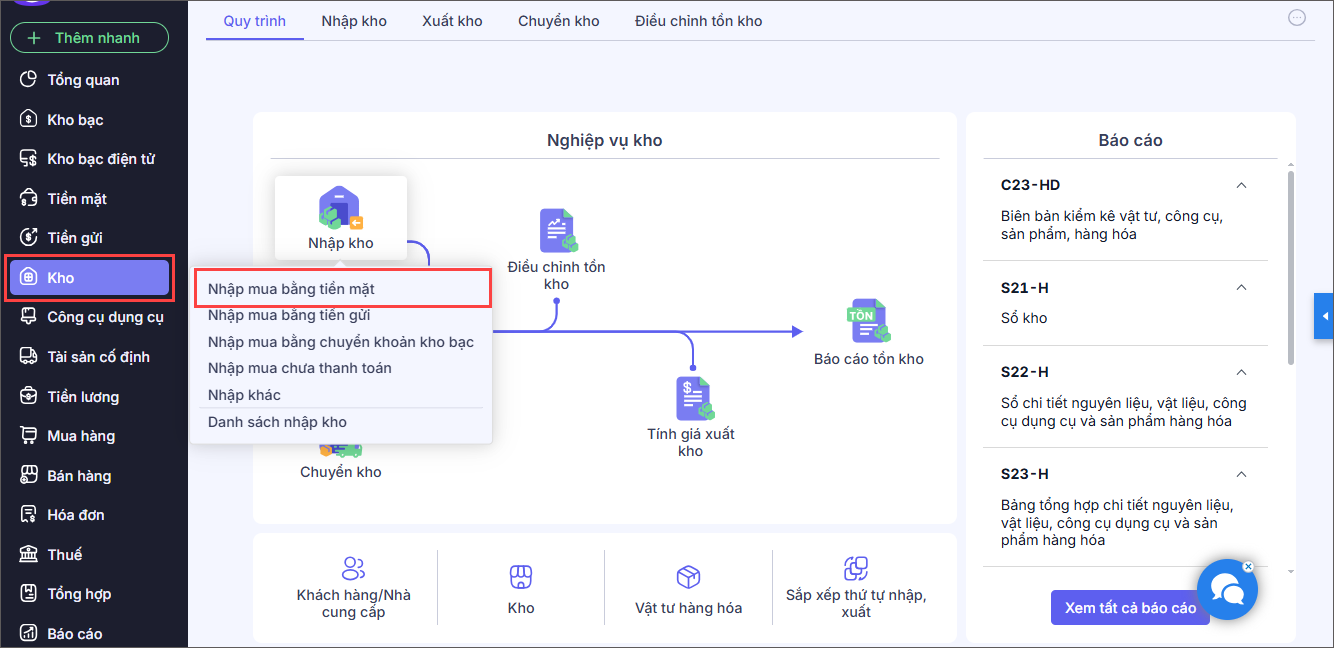
Task: Click the Khách hàng/Nhà cung cấp icon
Action: point(354,569)
